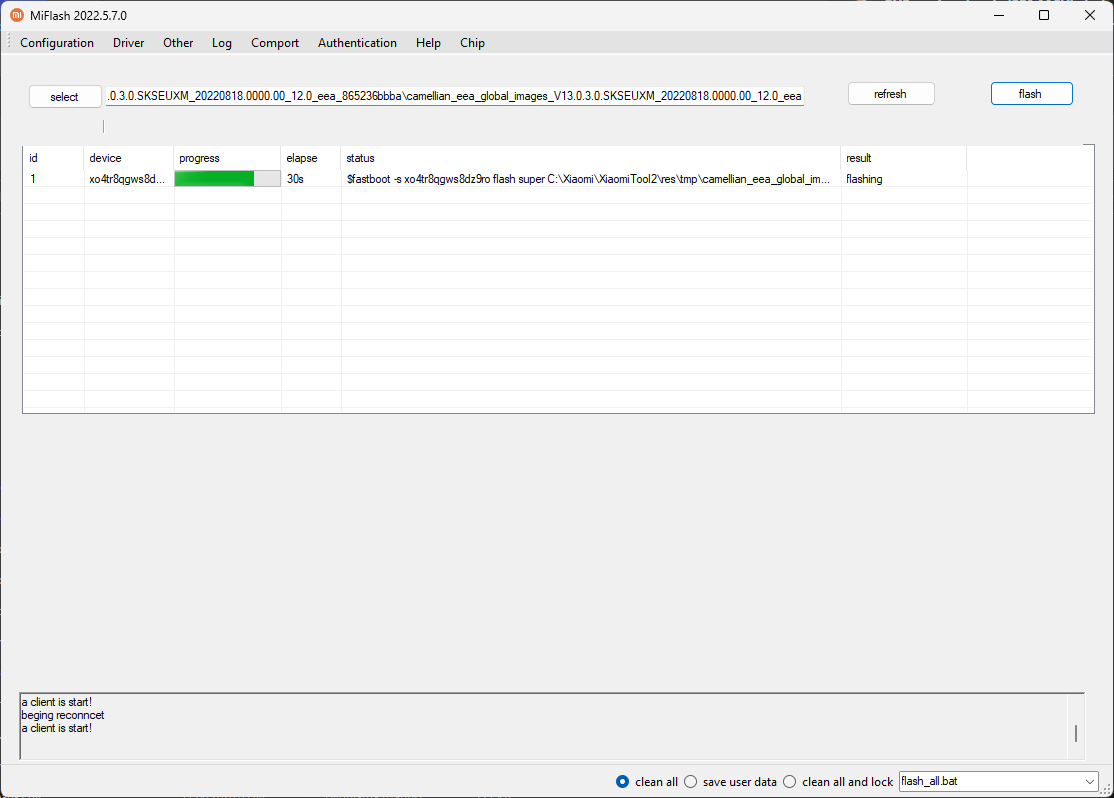1114x798 pixels.
Task: Select the save user data radio option
Action: pos(691,782)
